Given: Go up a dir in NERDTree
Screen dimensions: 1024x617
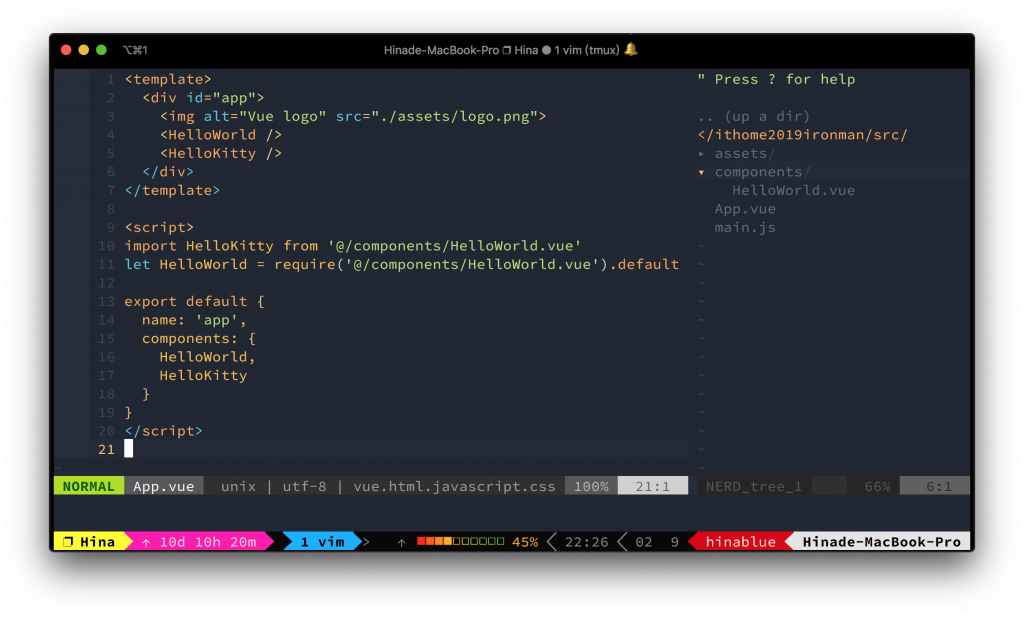Looking at the screenshot, I should pos(754,116).
